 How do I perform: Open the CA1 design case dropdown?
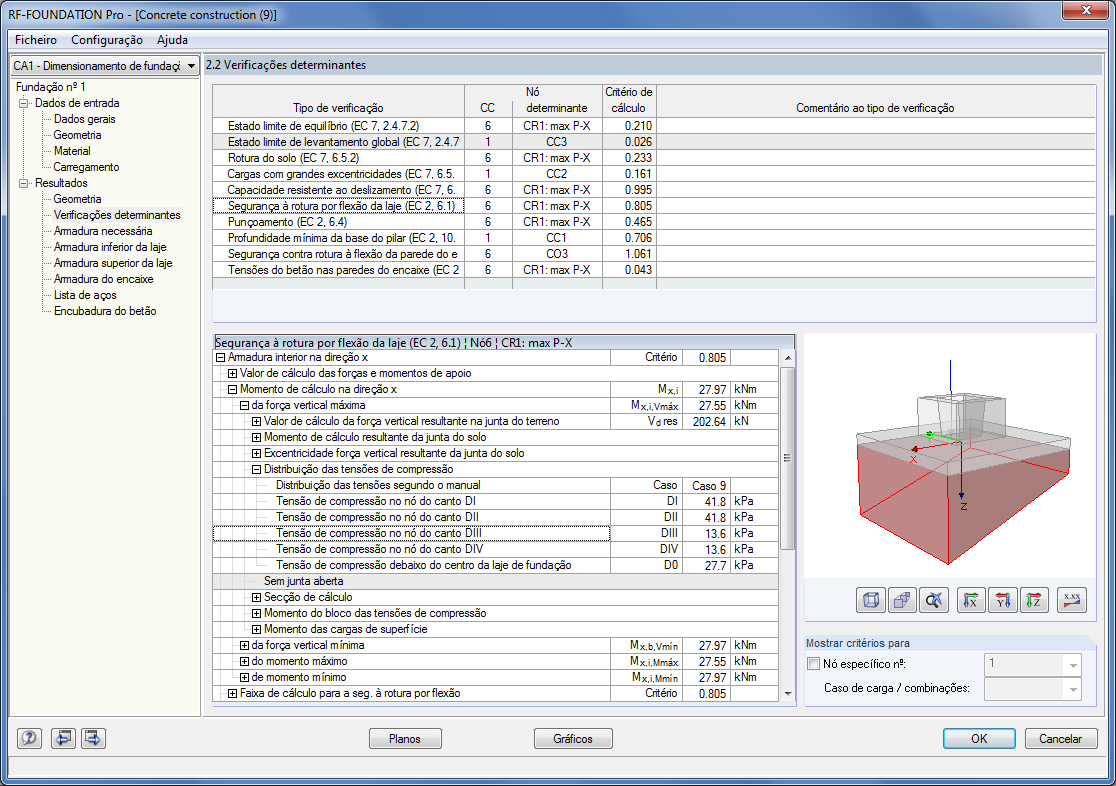click(191, 66)
